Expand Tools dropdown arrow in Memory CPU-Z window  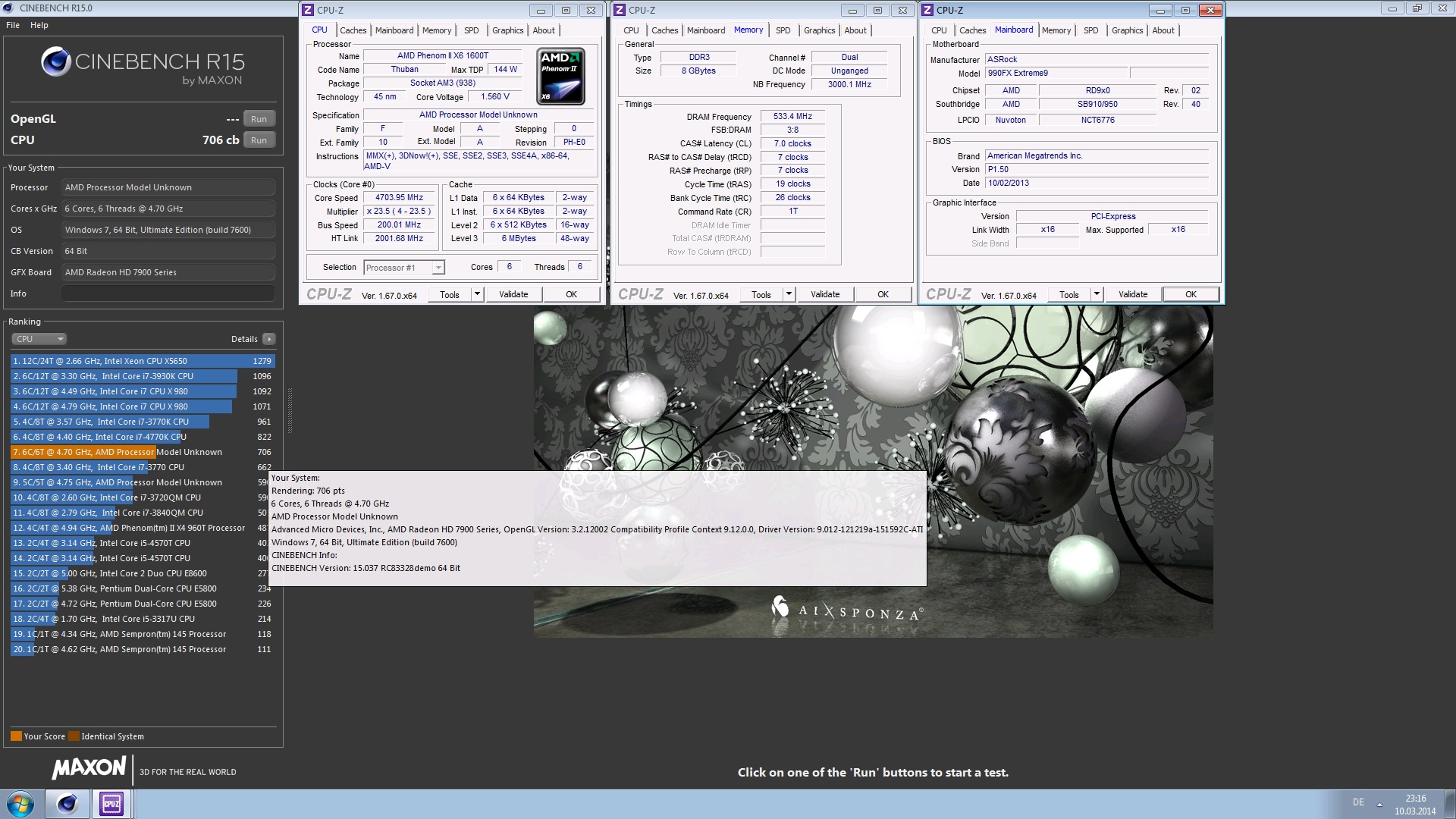789,294
